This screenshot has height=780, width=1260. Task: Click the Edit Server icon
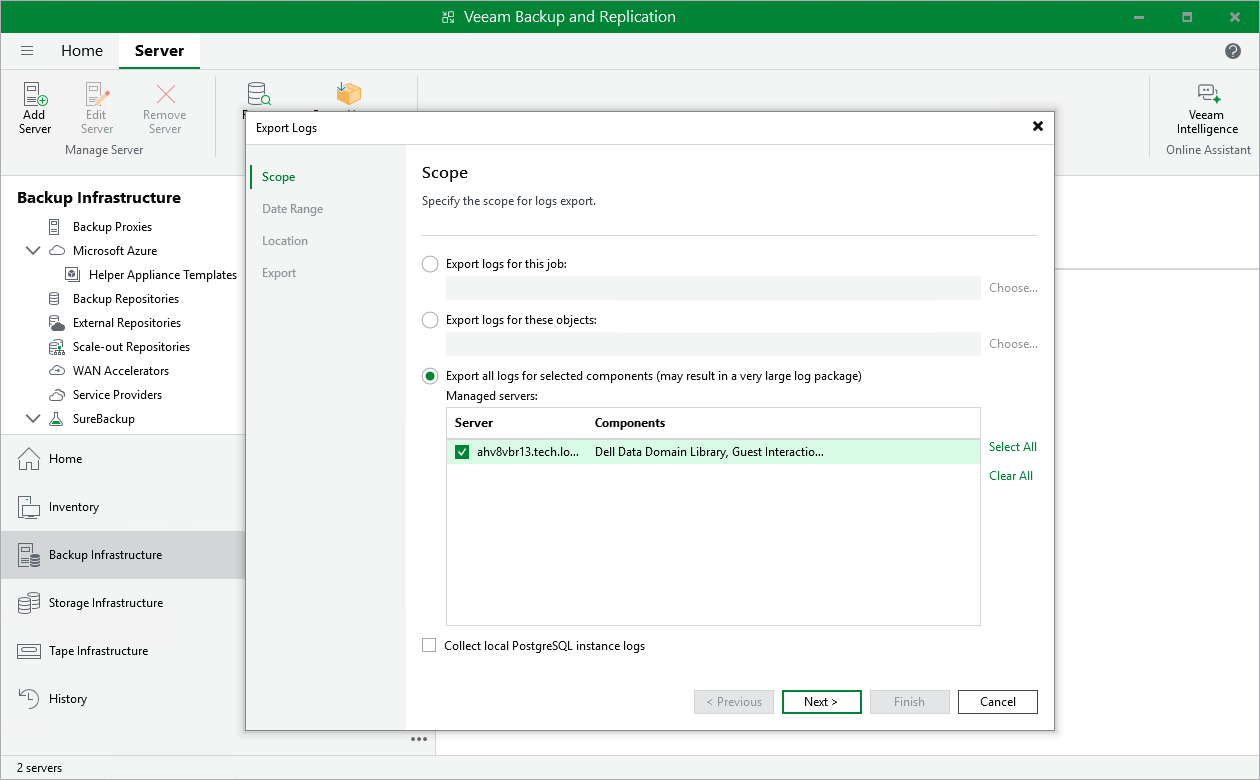[x=96, y=104]
